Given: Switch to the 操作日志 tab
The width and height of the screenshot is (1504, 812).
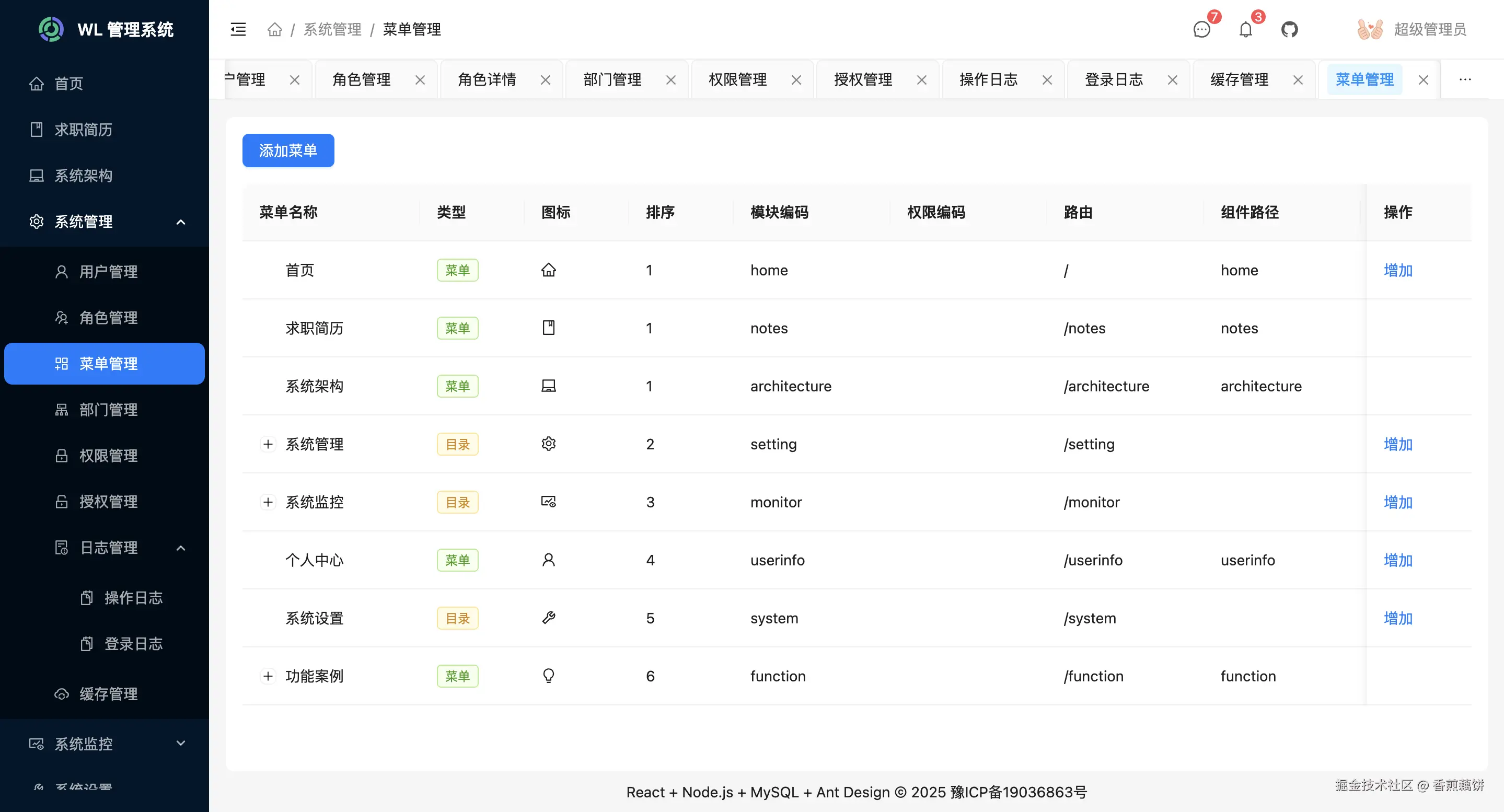Looking at the screenshot, I should (x=988, y=79).
